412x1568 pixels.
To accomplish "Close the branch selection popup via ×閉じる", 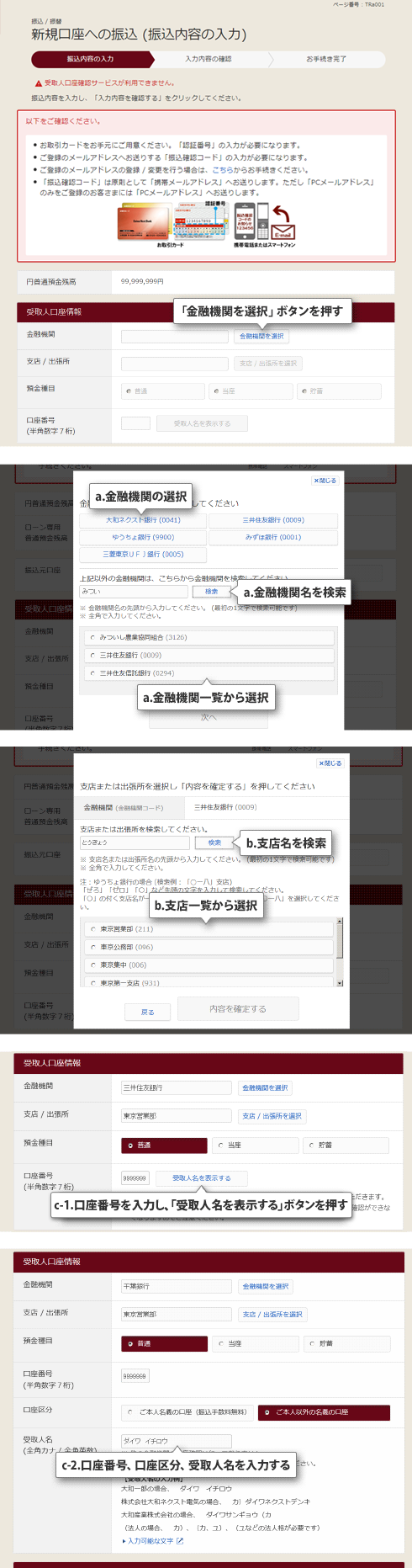I will 330,763.
